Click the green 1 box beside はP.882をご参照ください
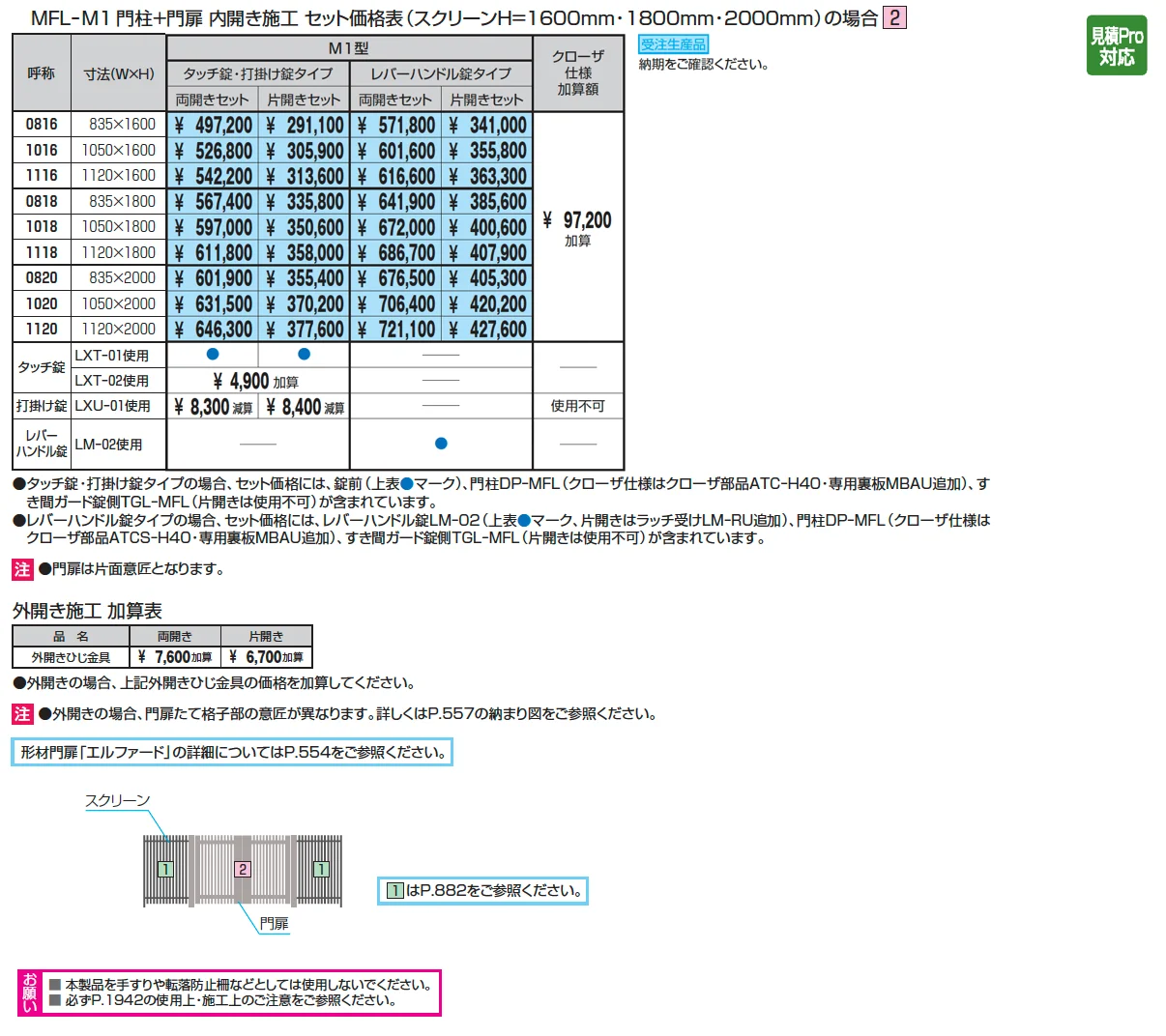1166x1036 pixels. coord(395,891)
